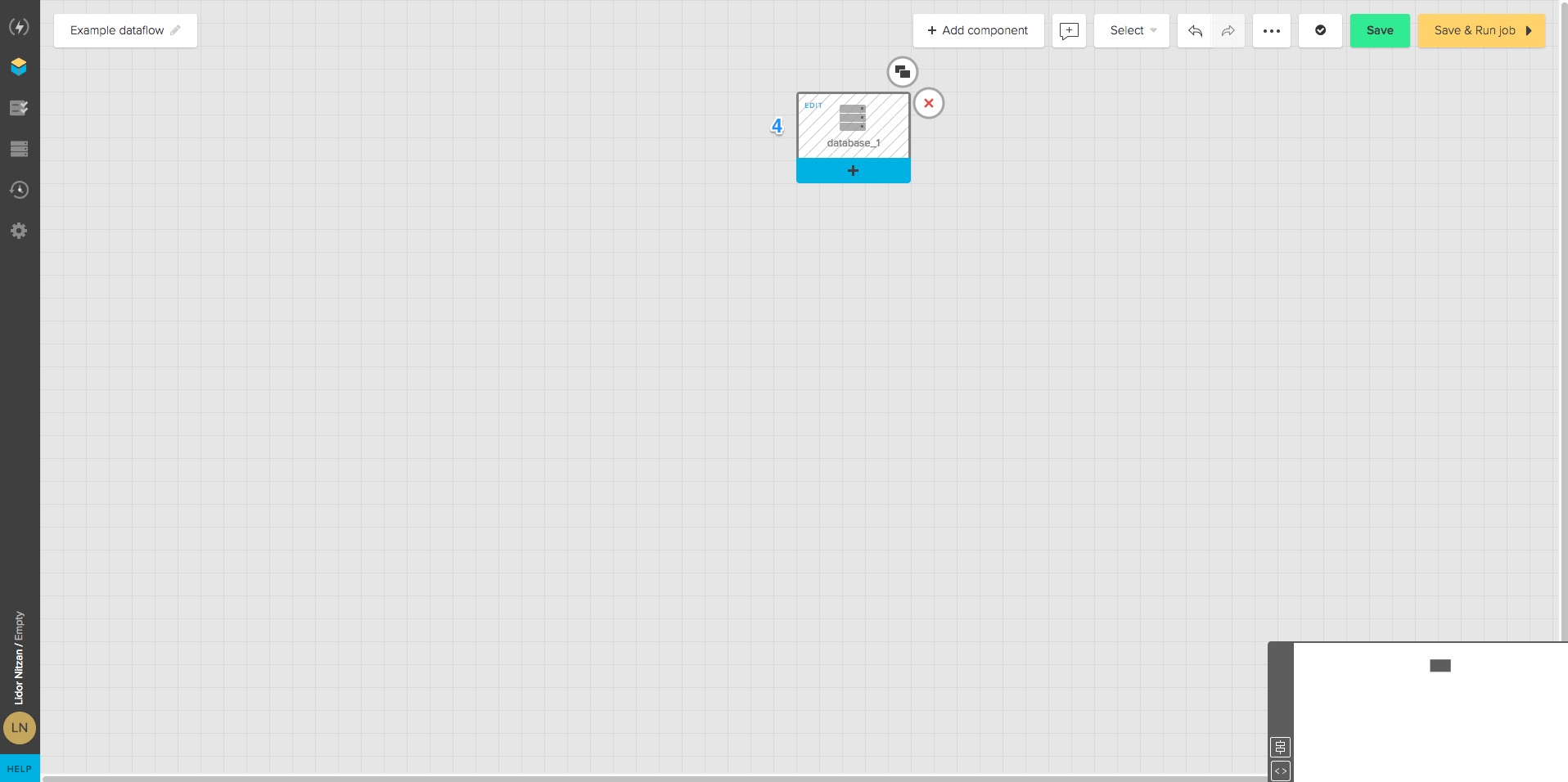
Task: Open the more options ellipsis menu
Action: click(1271, 30)
